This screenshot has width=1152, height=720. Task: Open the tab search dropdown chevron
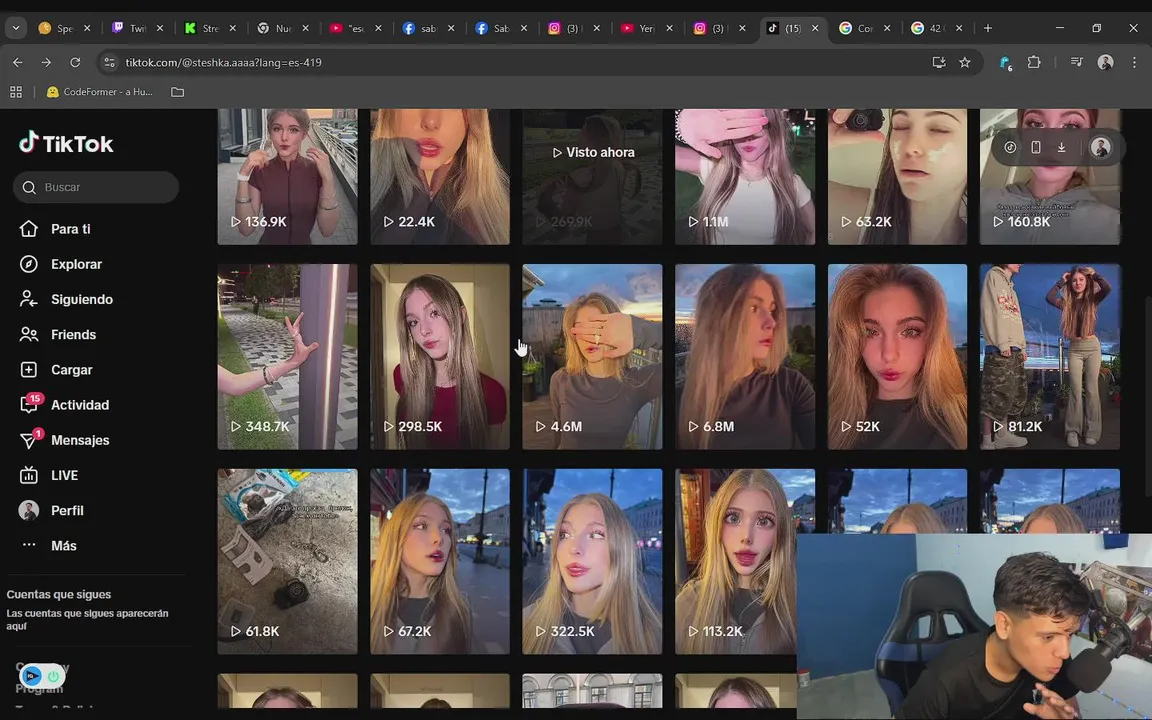click(x=15, y=28)
